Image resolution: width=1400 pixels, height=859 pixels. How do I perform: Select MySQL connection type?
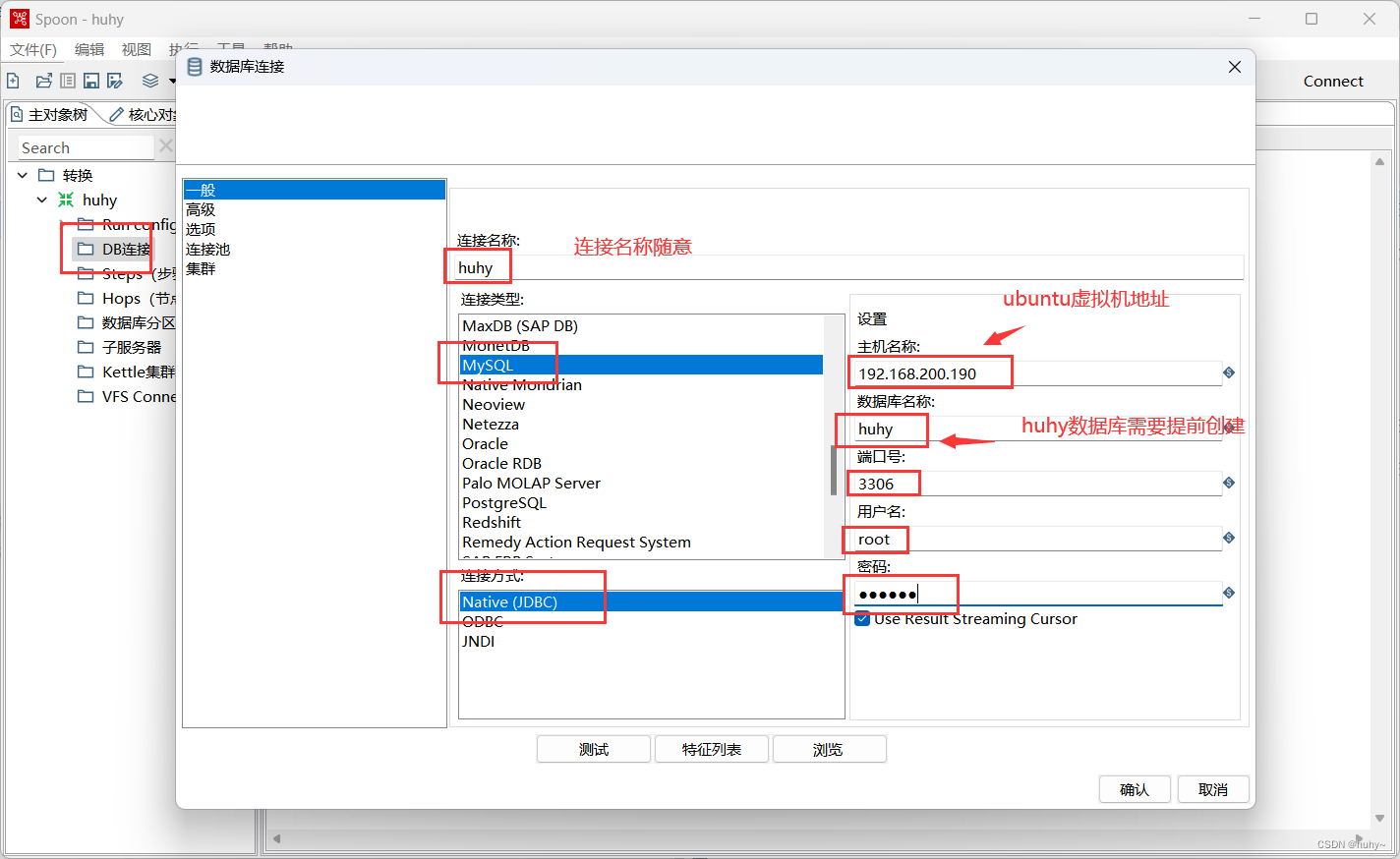click(x=642, y=365)
